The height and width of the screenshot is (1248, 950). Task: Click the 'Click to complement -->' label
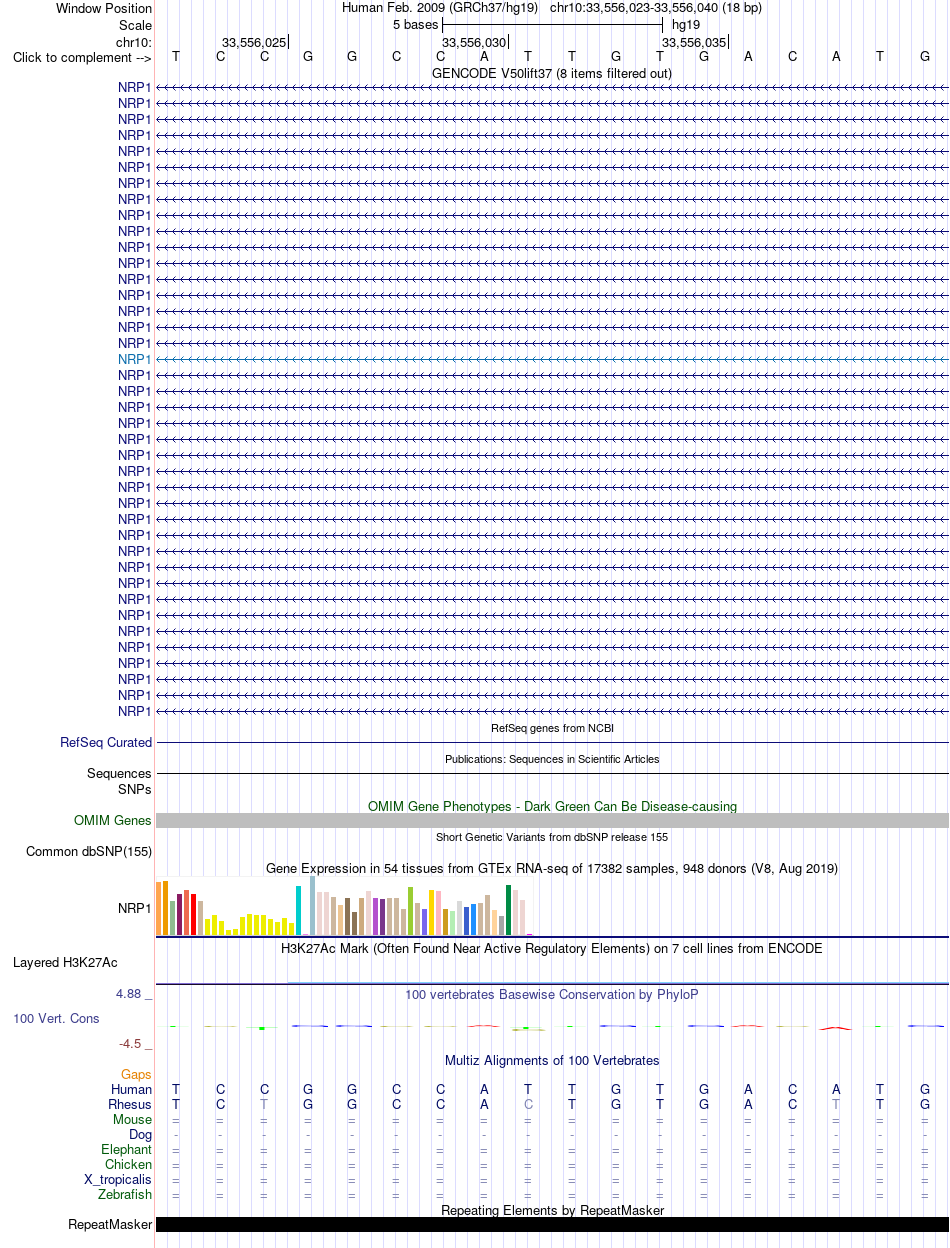click(x=82, y=57)
